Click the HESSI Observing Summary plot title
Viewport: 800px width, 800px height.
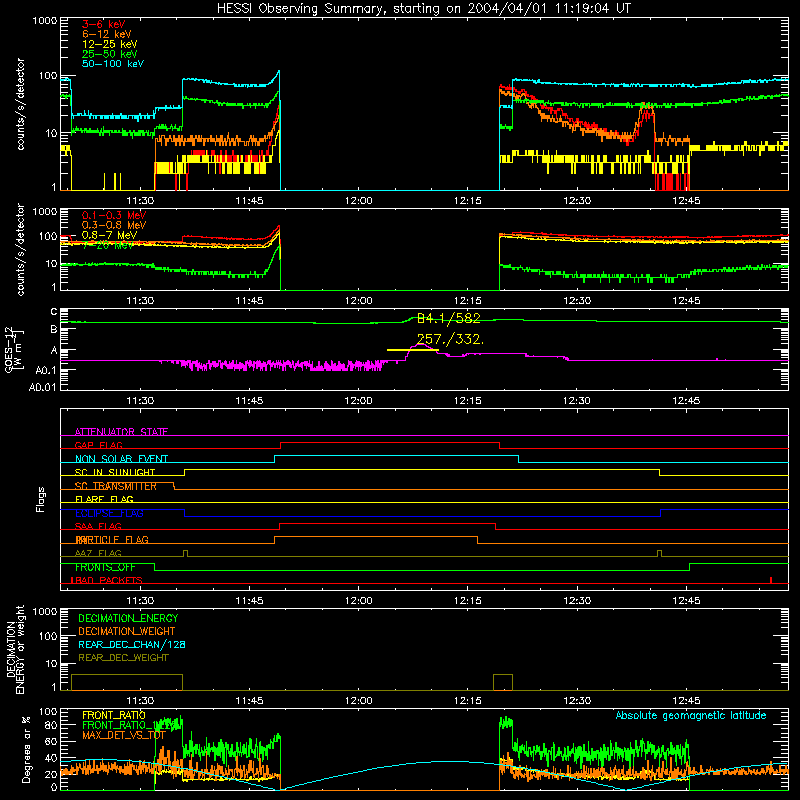(424, 9)
